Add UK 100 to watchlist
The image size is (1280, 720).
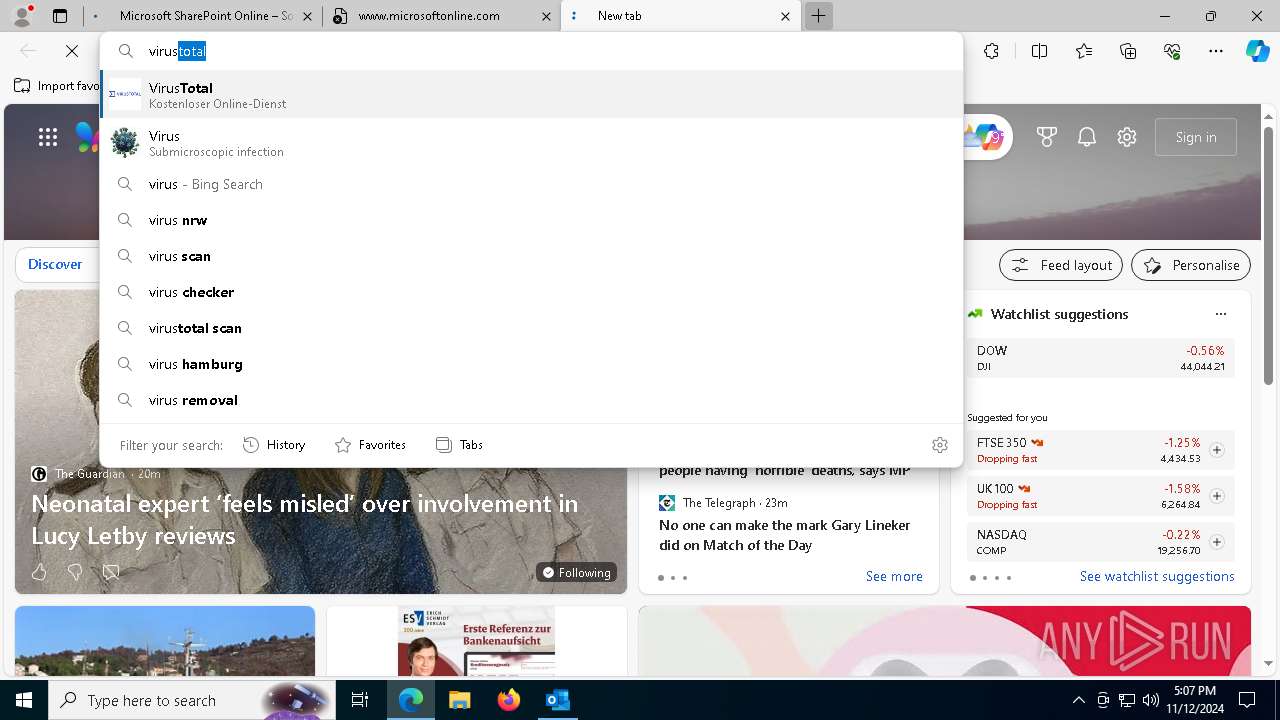pyautogui.click(x=1217, y=496)
